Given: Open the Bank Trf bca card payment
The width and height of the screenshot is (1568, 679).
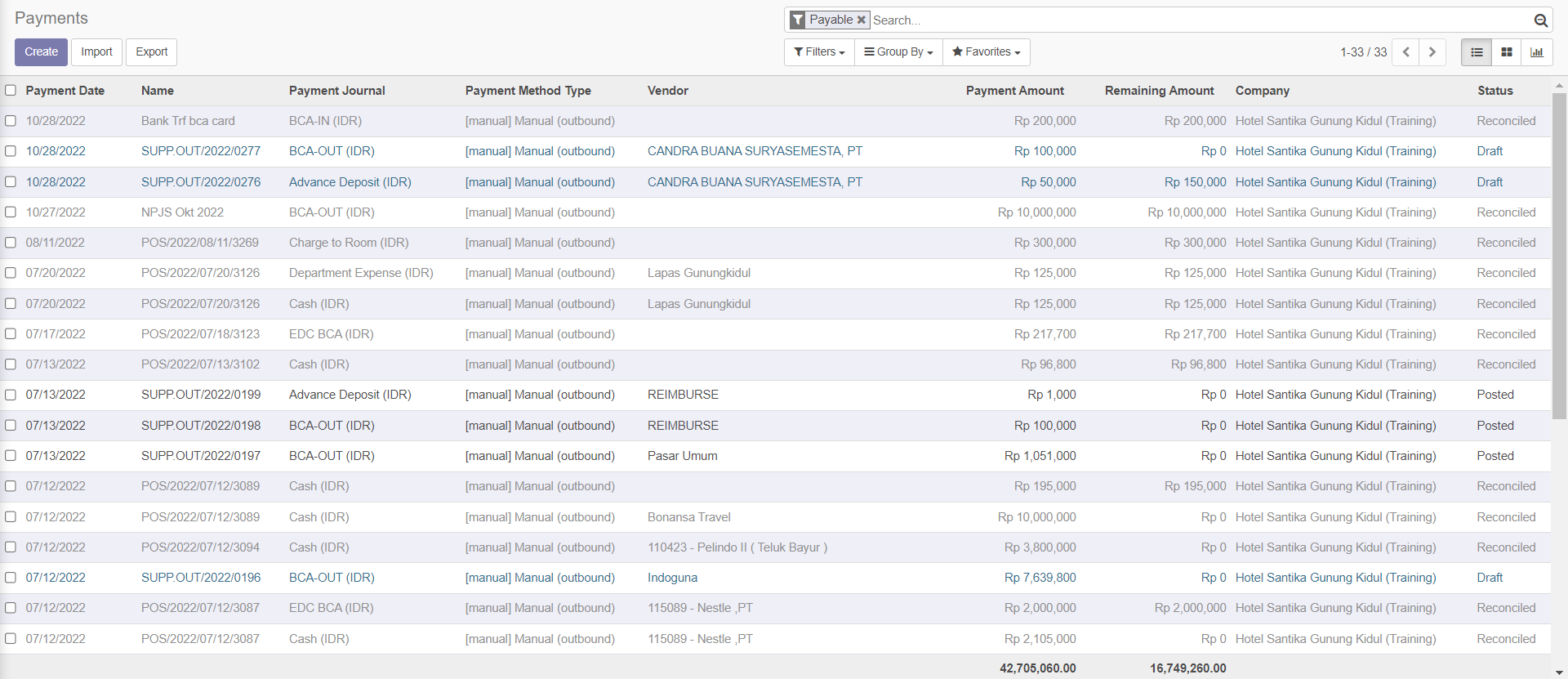Looking at the screenshot, I should (x=188, y=121).
